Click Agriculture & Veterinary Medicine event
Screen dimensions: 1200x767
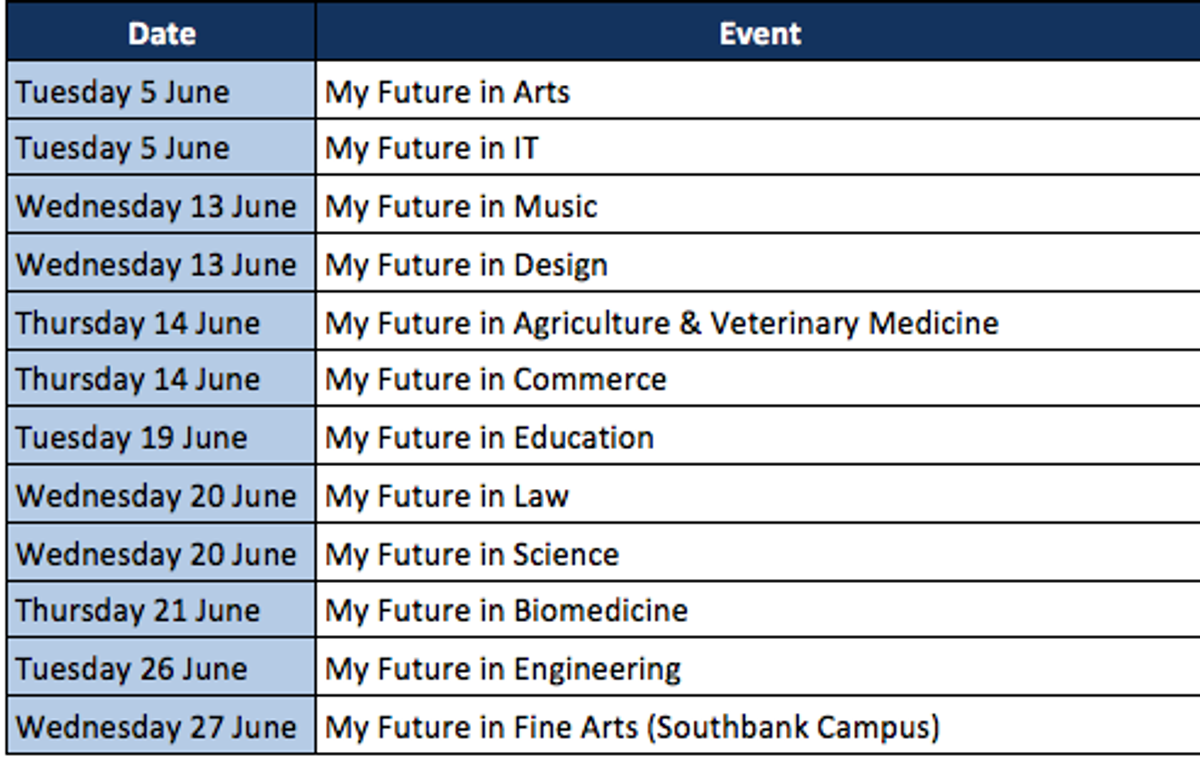758,322
